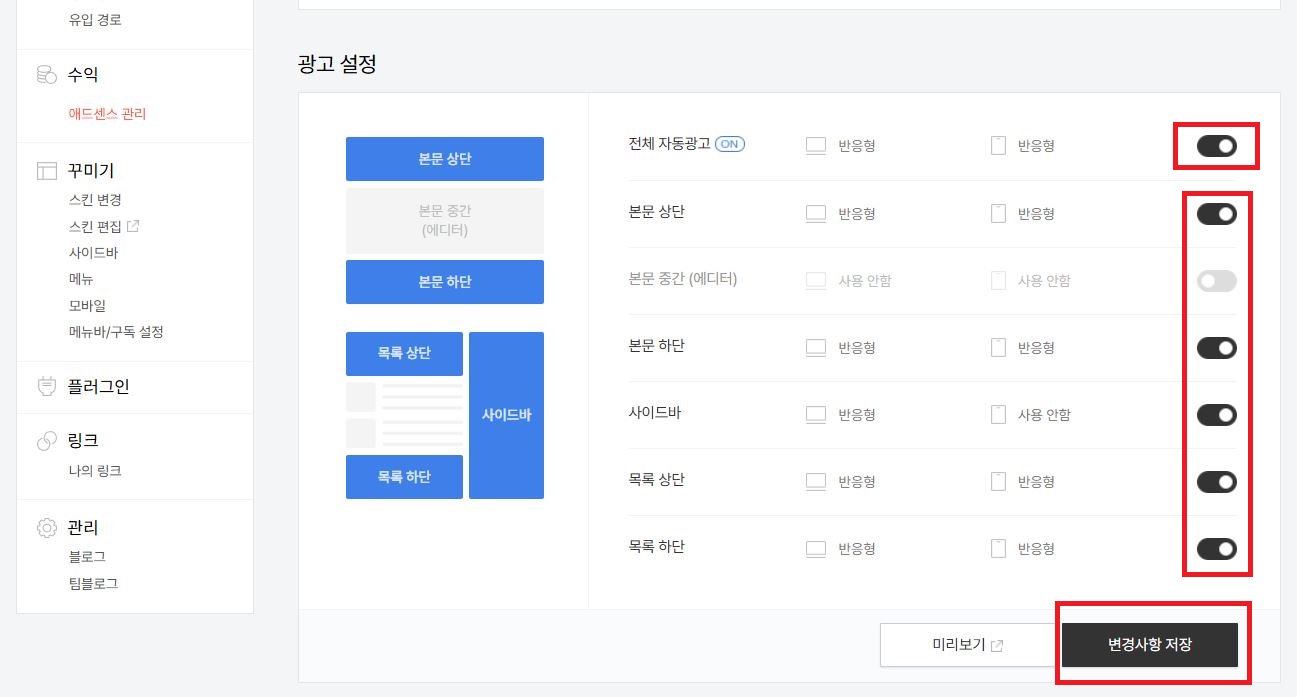Viewport: 1297px width, 697px height.
Task: Click the 플러그인 plug icon
Action: pos(46,387)
